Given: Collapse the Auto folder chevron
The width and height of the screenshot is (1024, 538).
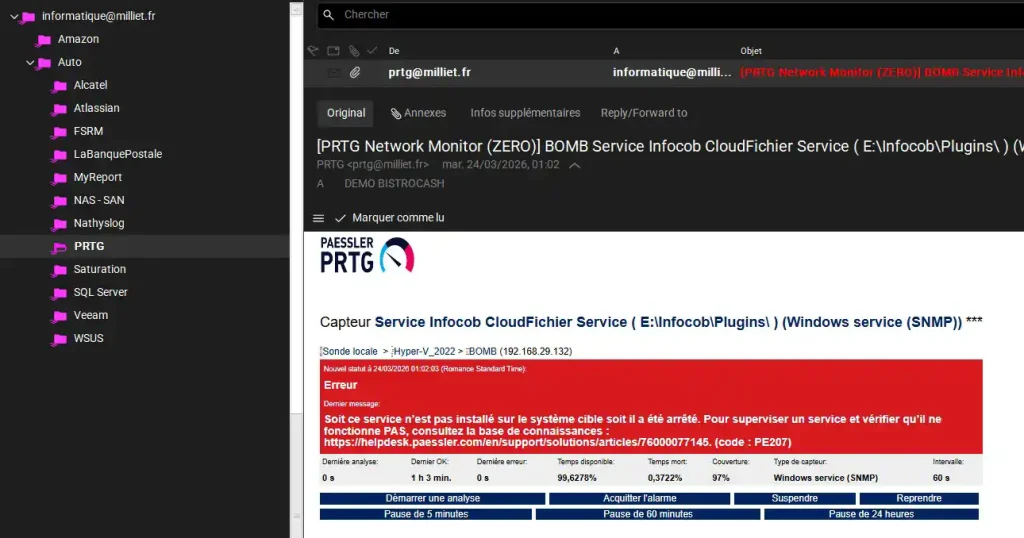Looking at the screenshot, I should pyautogui.click(x=30, y=63).
